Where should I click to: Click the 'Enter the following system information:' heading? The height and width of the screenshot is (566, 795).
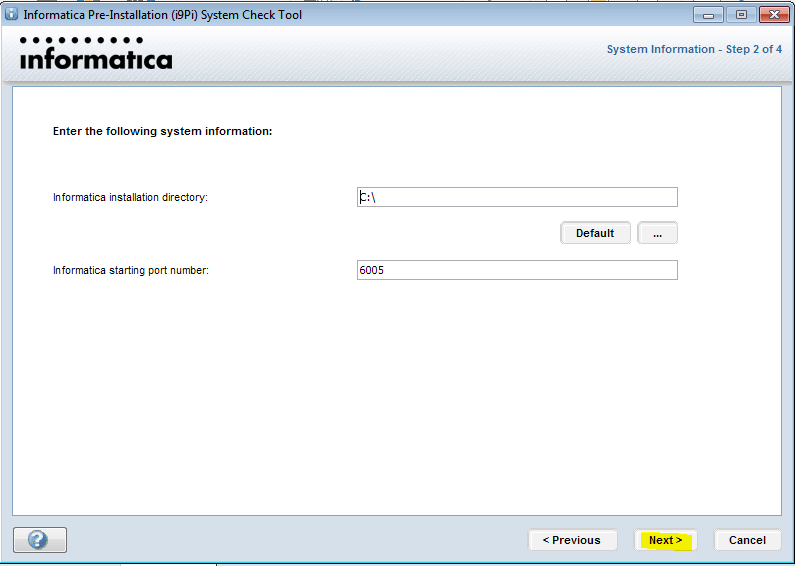coord(163,131)
